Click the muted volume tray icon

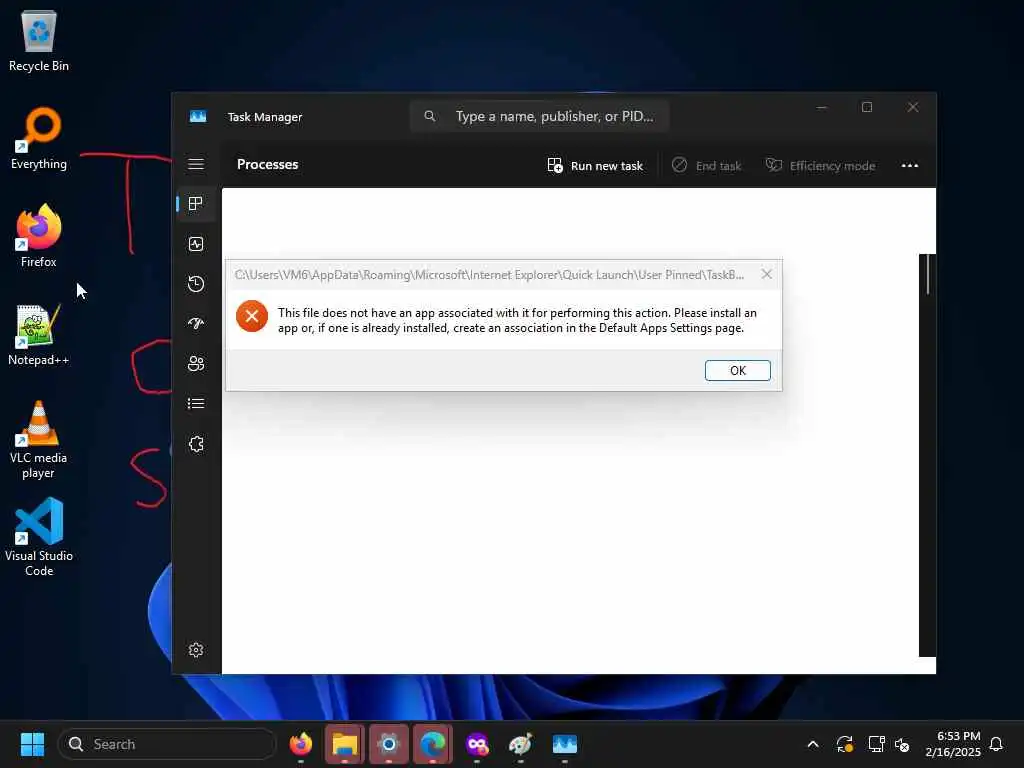coord(902,744)
